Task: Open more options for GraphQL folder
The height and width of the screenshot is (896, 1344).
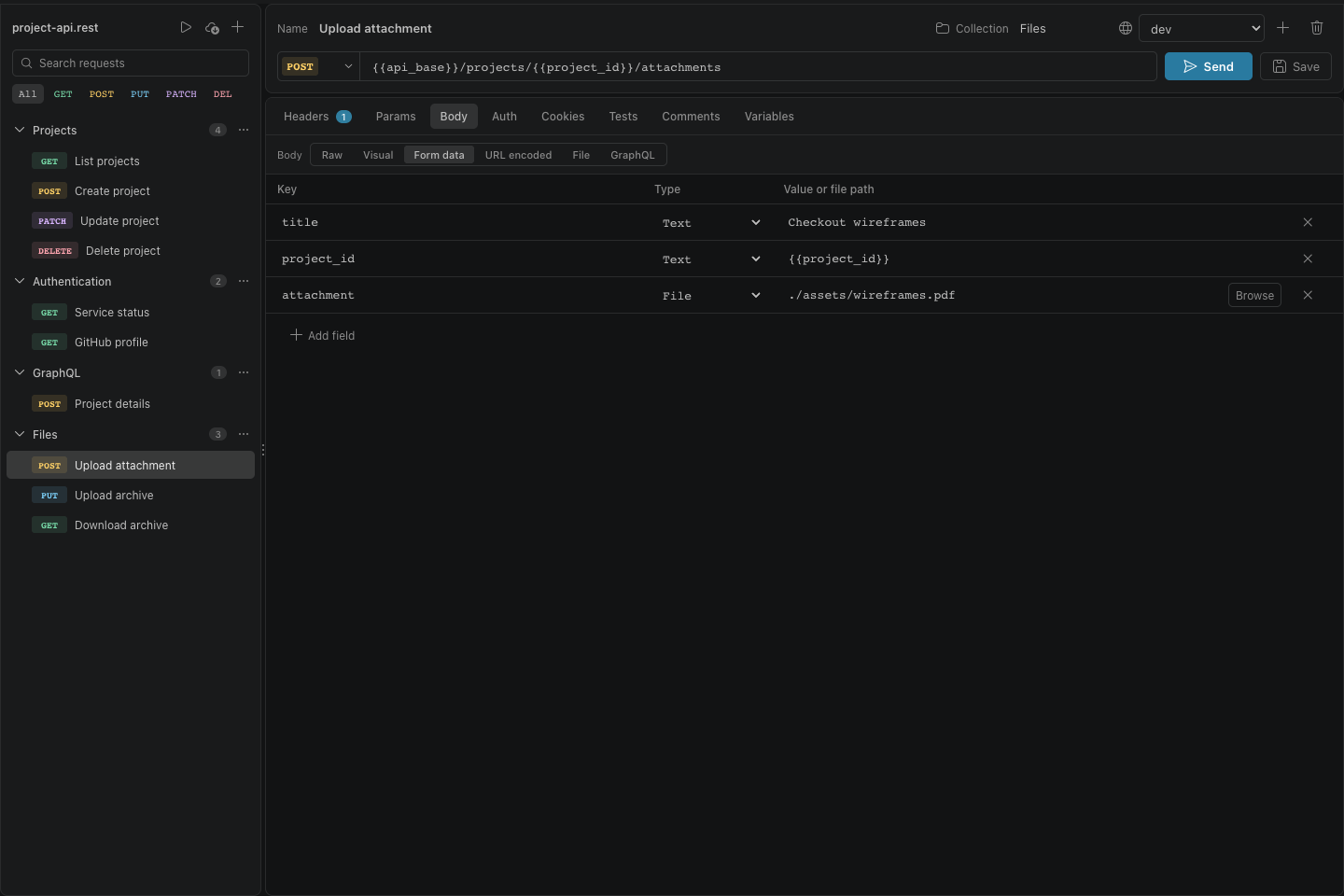Action: click(x=244, y=372)
